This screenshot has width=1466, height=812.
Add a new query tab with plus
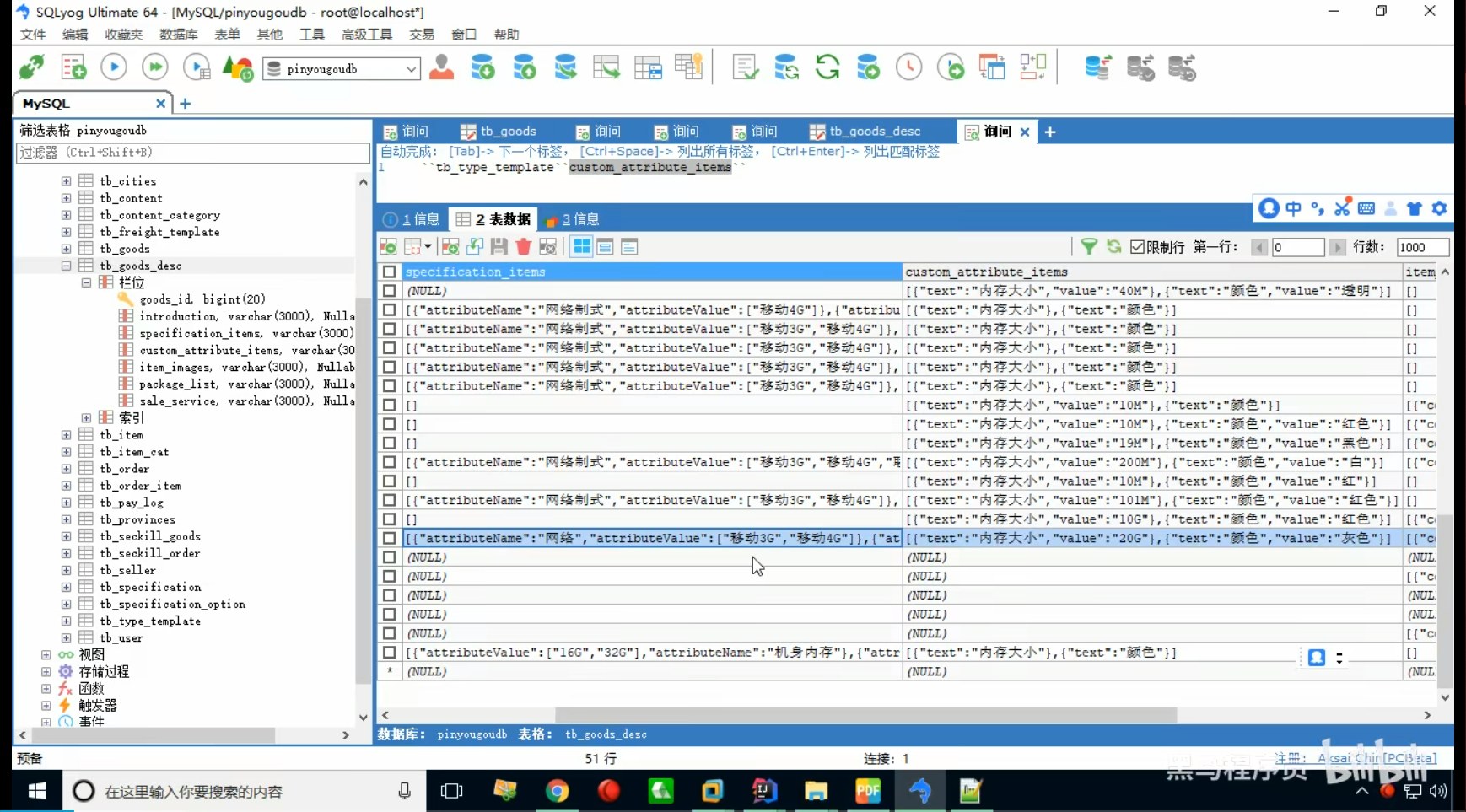coord(1050,132)
